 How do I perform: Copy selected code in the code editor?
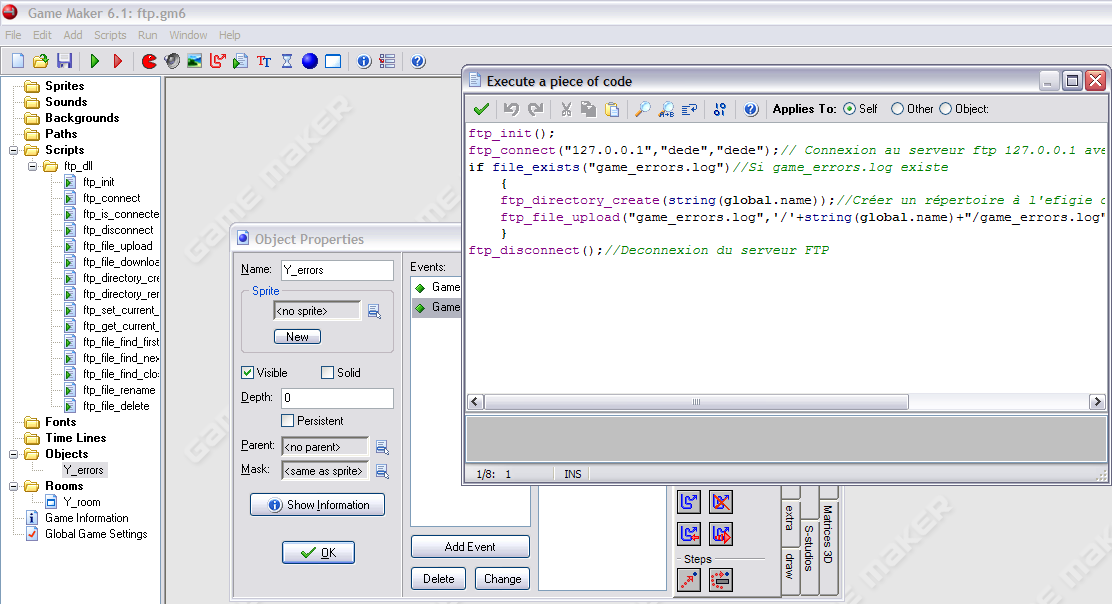(x=588, y=109)
